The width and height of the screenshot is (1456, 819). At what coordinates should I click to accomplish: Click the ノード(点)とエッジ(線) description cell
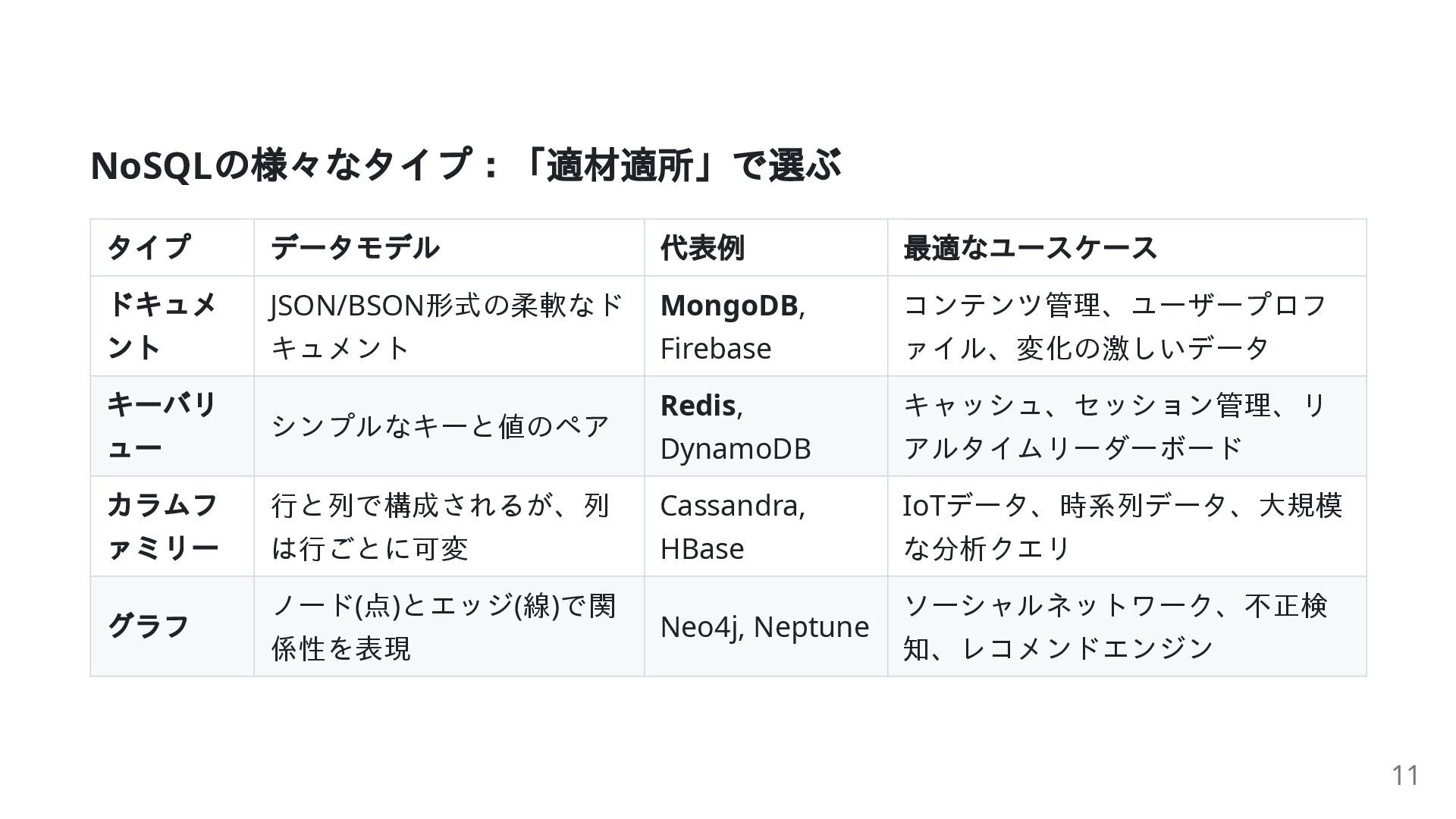449,626
